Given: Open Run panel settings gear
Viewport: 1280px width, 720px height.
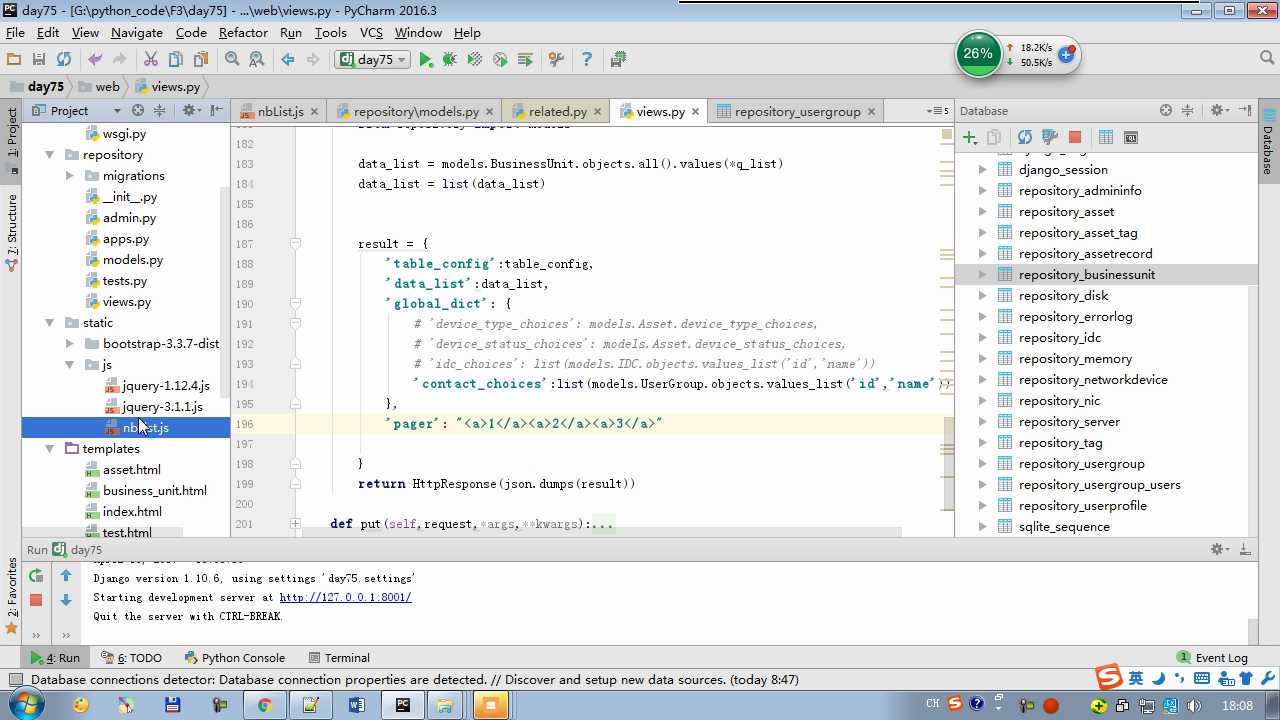Looking at the screenshot, I should click(x=1219, y=550).
